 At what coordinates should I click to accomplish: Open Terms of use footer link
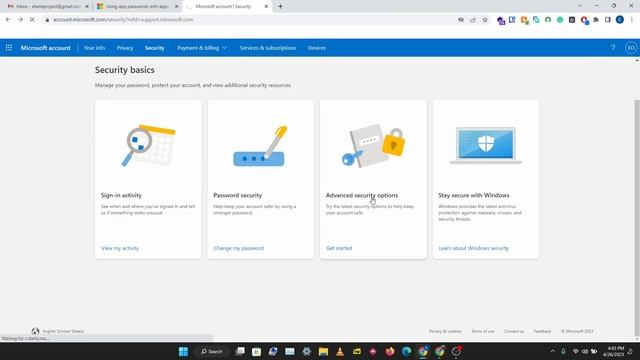pos(482,331)
